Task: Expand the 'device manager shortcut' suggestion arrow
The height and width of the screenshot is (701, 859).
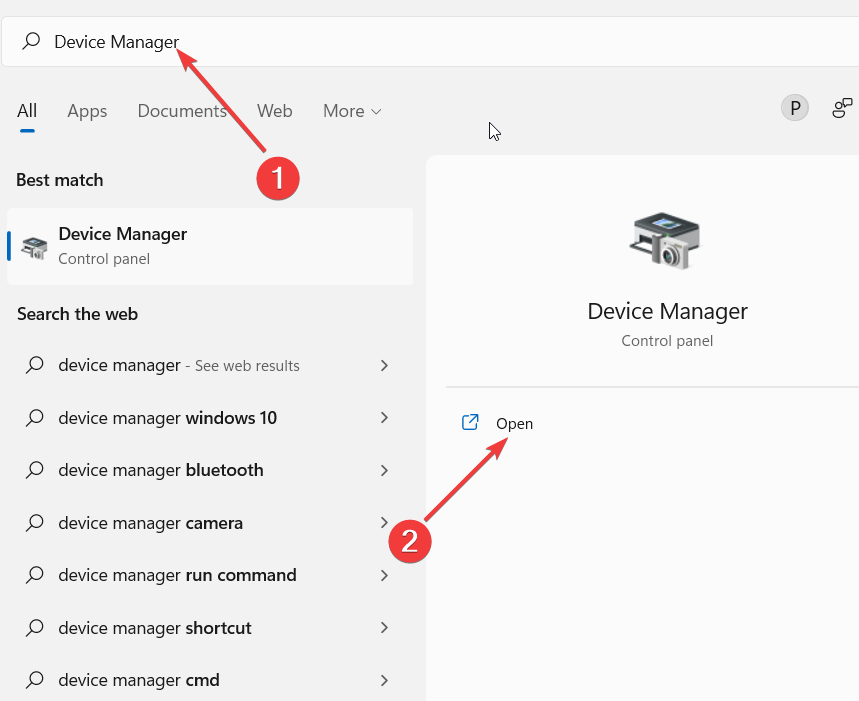Action: 384,627
